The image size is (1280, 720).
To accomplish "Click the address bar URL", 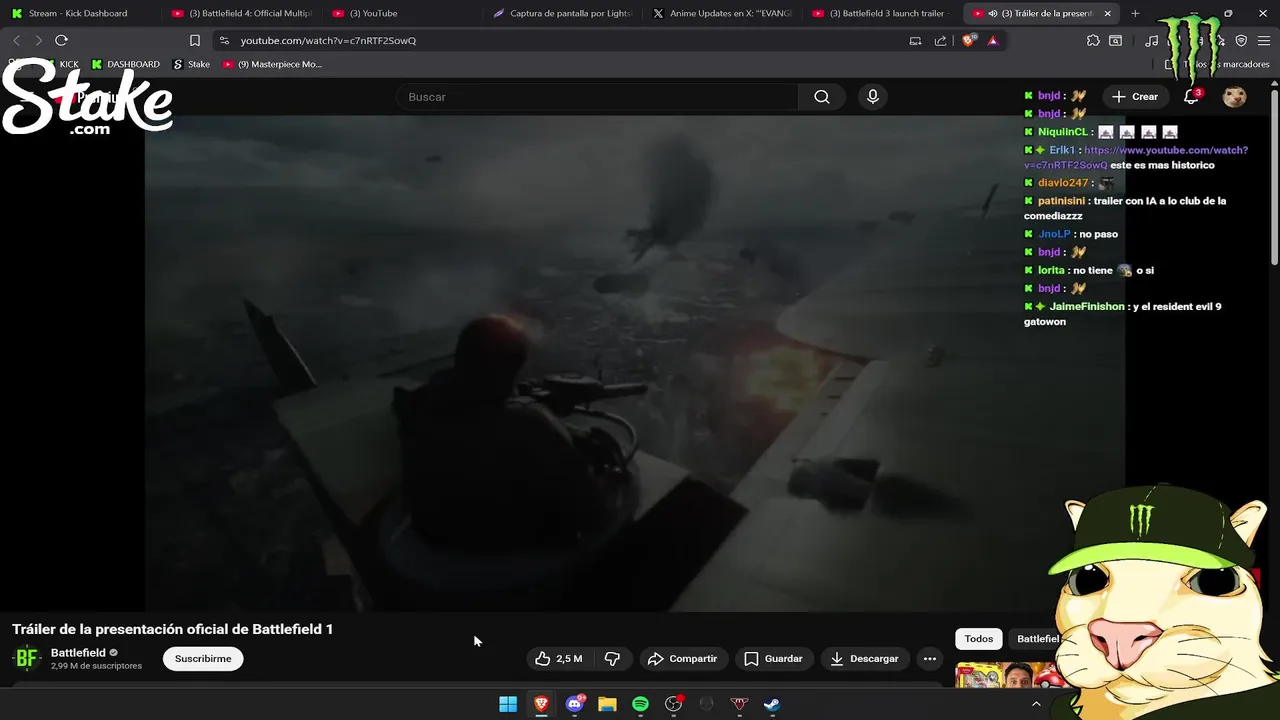I will (328, 41).
